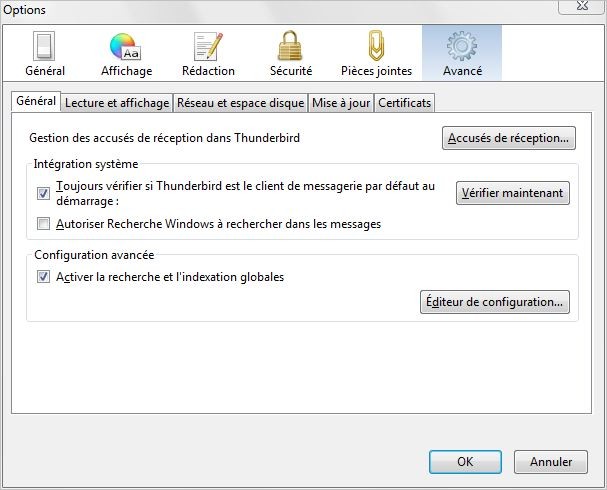Click the Vérifier maintenant button
607x490 pixels.
pos(513,193)
